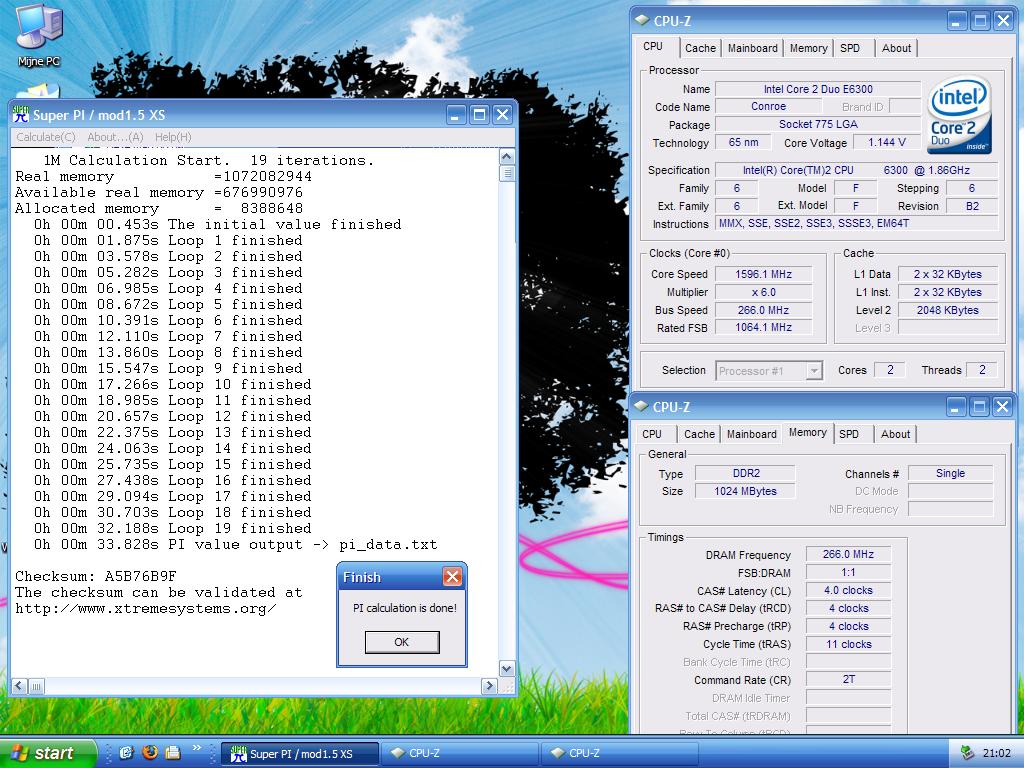Click CAS# Latency value 4.0 clocks

point(848,590)
